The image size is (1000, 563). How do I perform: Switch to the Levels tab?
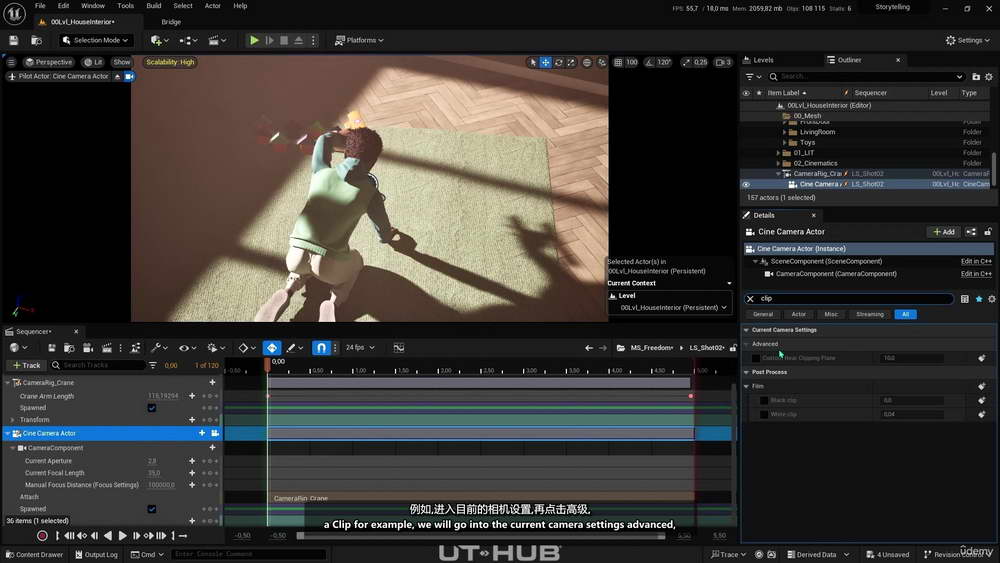(763, 60)
